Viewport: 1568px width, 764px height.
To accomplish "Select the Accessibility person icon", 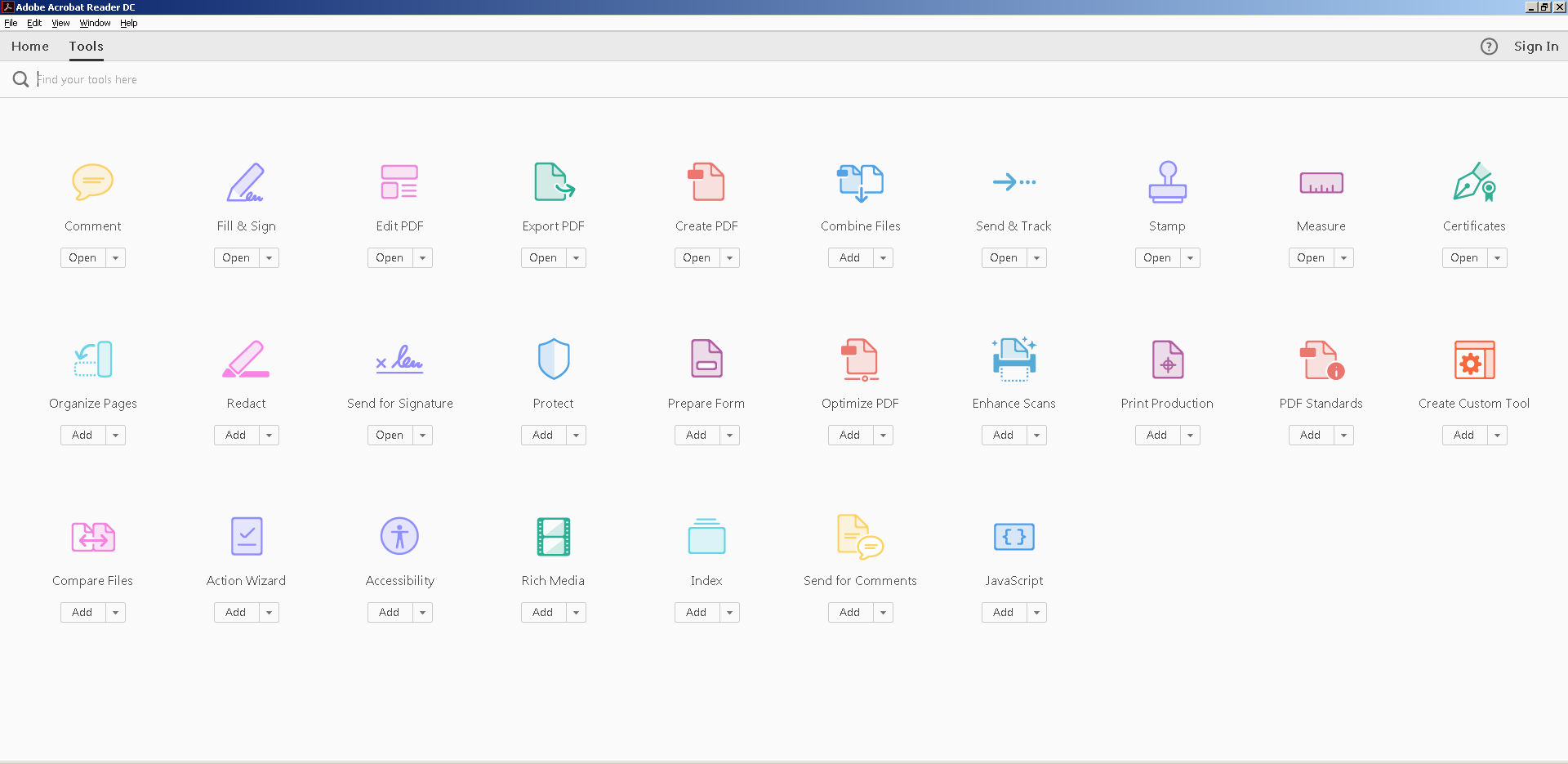I will tap(399, 537).
